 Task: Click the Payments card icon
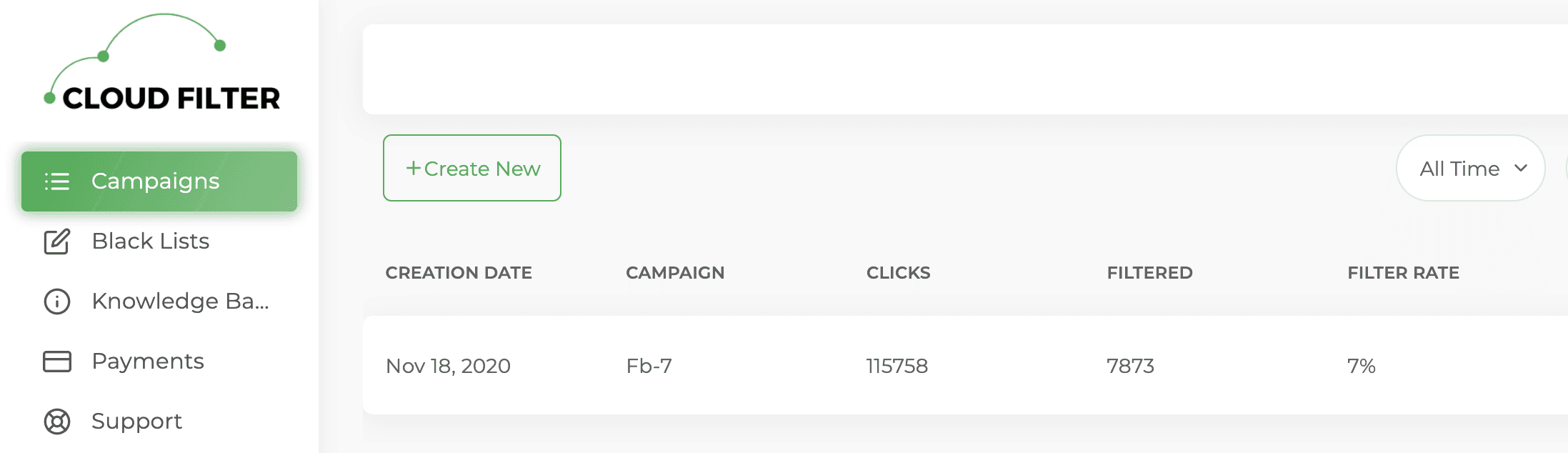pyautogui.click(x=57, y=362)
